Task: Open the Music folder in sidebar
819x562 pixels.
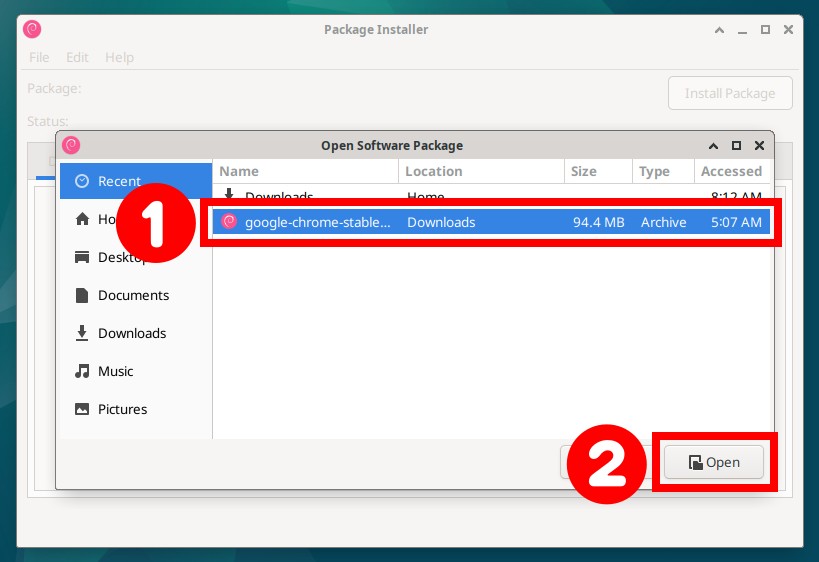Action: tap(136, 371)
